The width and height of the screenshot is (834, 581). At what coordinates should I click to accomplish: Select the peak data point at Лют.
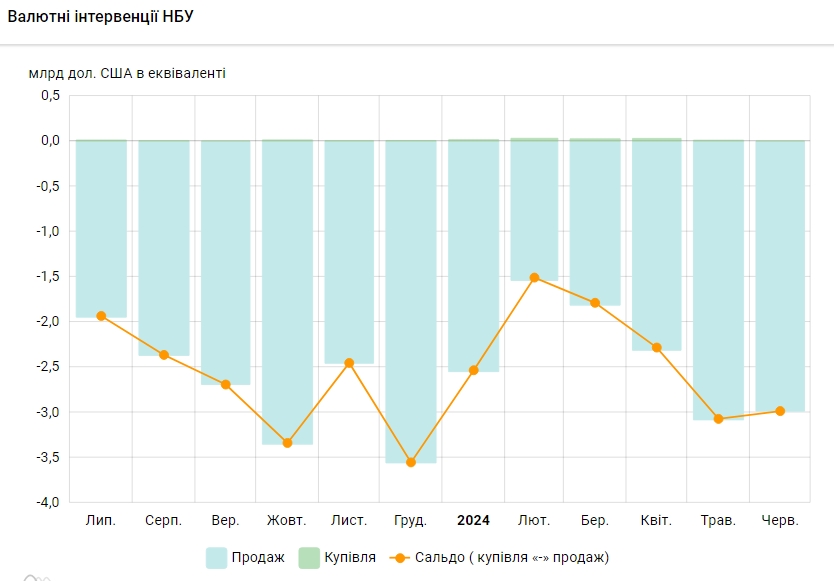[534, 277]
